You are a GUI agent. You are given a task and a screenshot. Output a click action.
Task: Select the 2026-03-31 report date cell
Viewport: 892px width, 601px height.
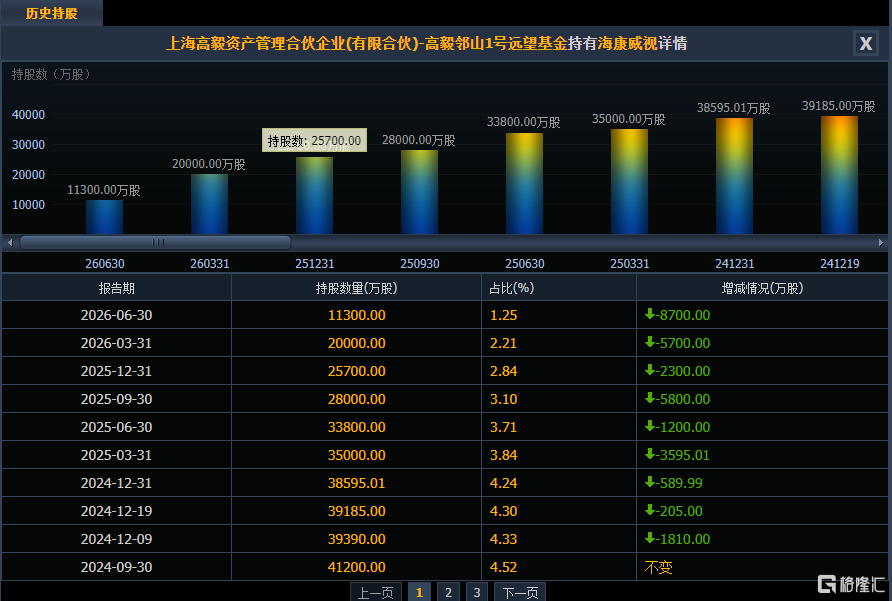pyautogui.click(x=117, y=343)
